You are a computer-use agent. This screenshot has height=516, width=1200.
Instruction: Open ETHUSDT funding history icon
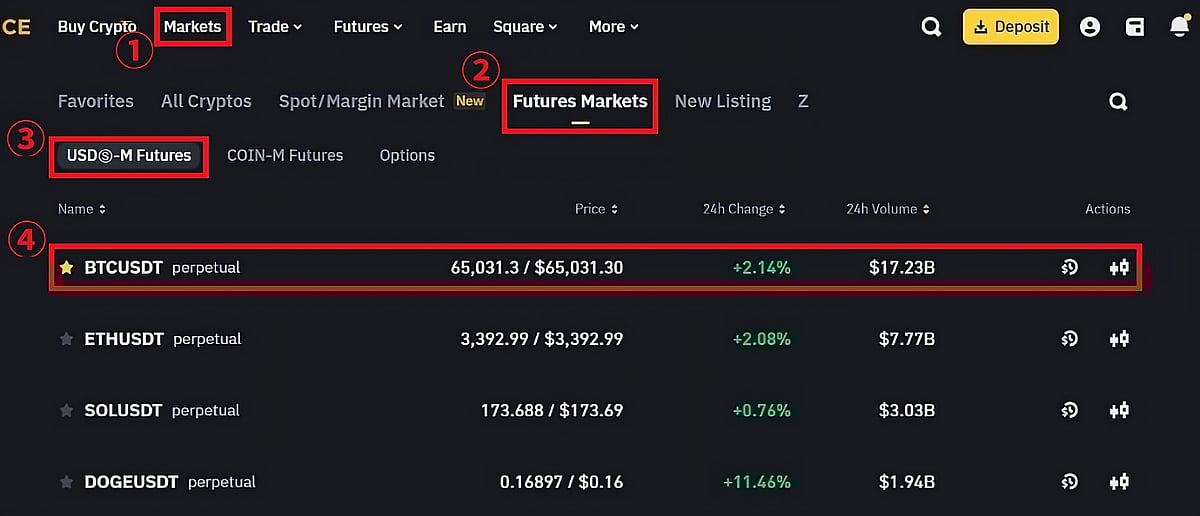click(x=1069, y=339)
